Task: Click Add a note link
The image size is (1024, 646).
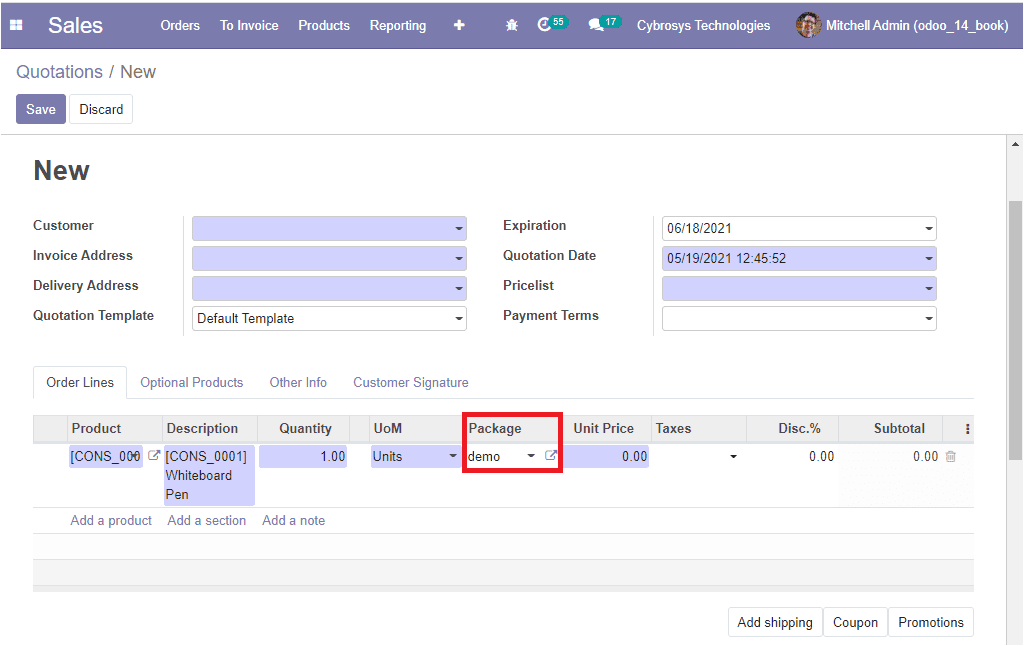Action: click(x=293, y=520)
